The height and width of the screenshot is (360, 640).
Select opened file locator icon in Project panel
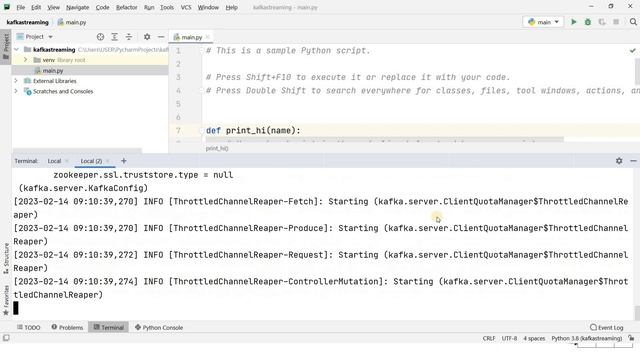click(x=100, y=37)
